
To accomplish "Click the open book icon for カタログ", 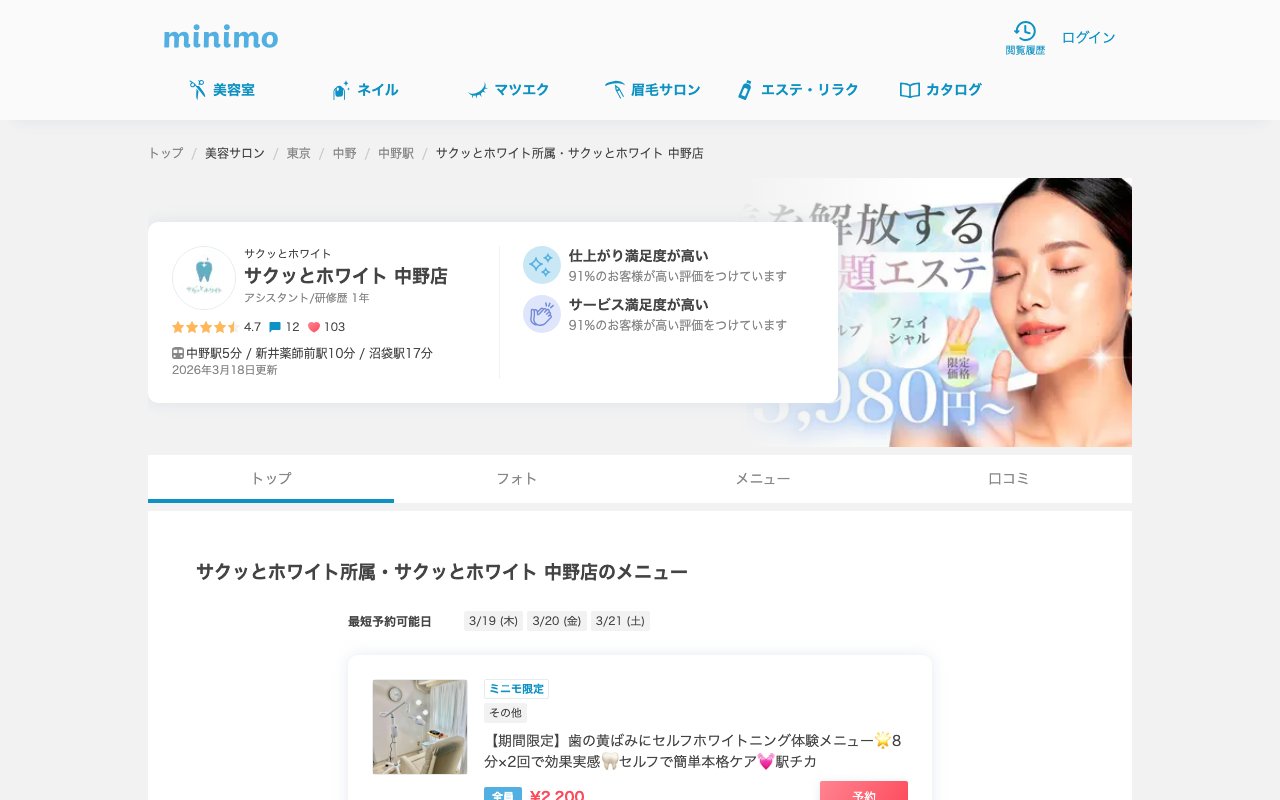I will (x=909, y=90).
